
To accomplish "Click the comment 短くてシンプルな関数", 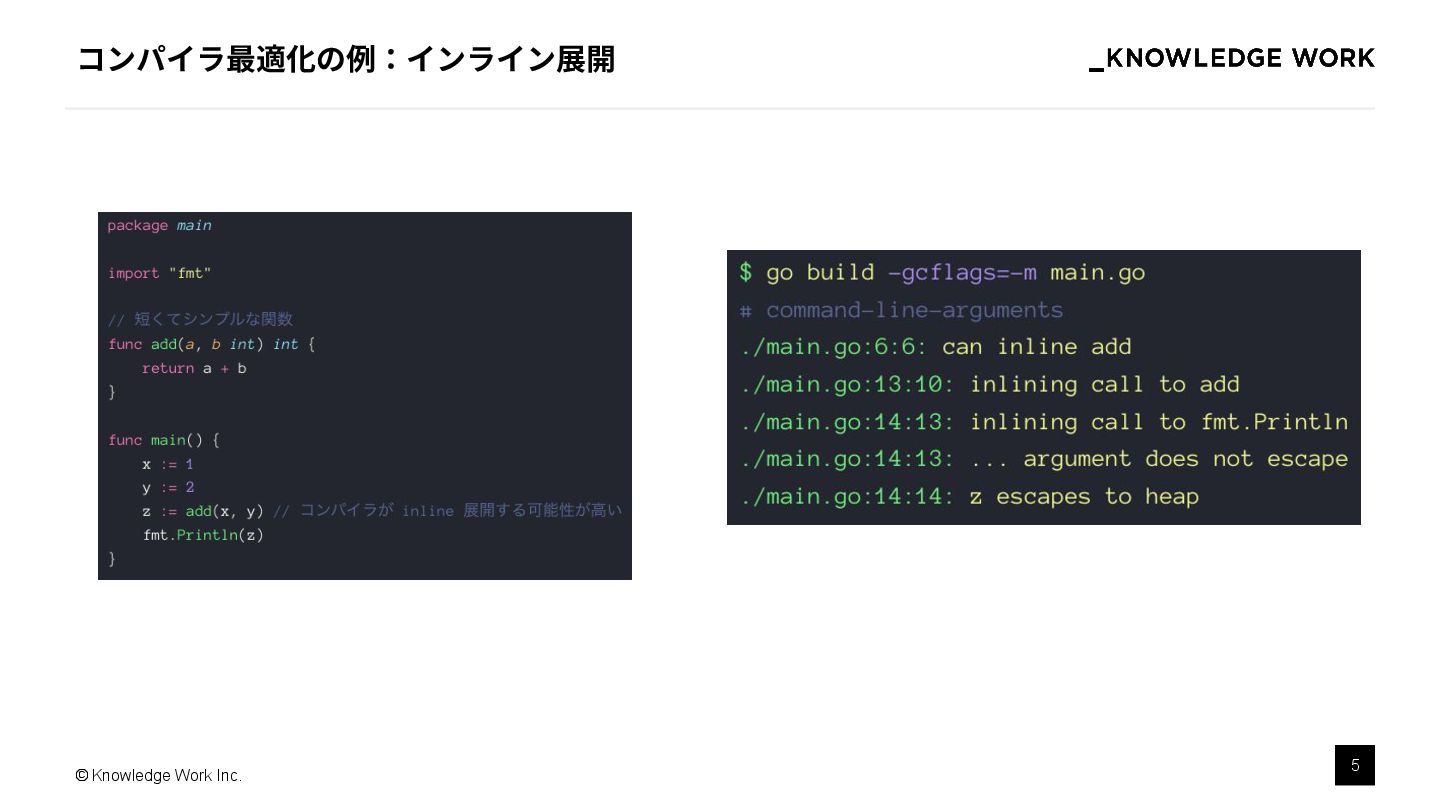I will click(x=201, y=319).
